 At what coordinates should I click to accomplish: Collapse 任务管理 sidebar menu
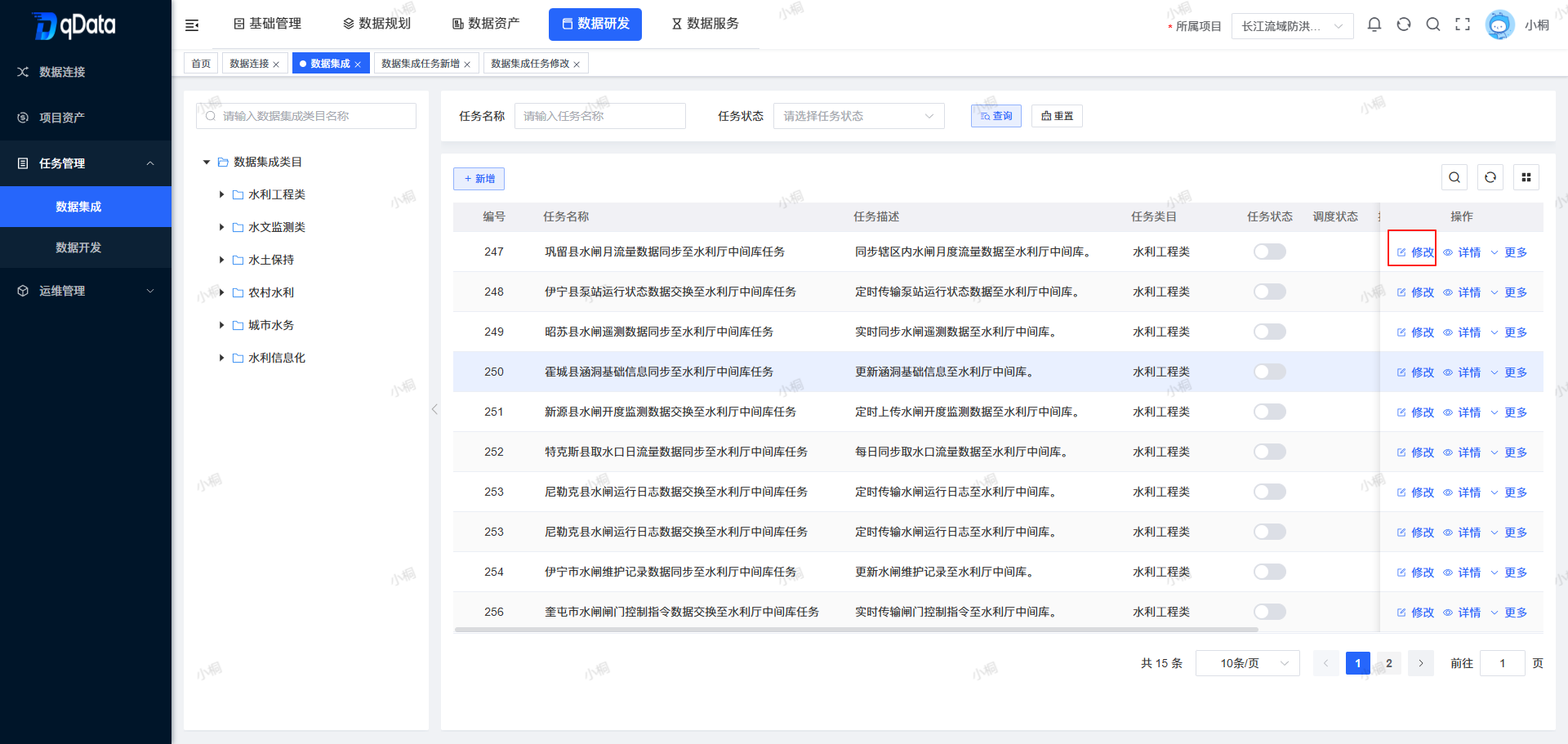(86, 163)
